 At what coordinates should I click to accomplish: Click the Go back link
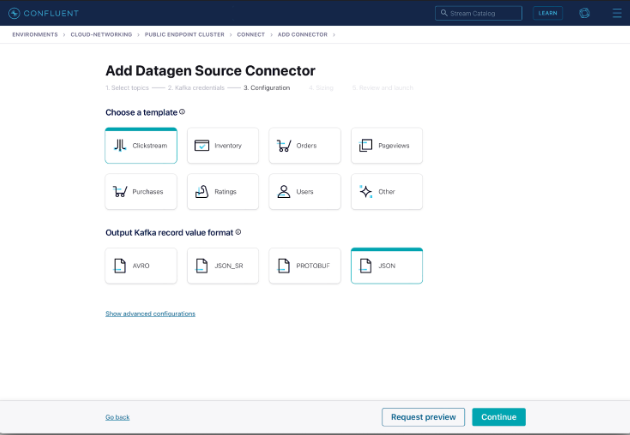[117, 417]
